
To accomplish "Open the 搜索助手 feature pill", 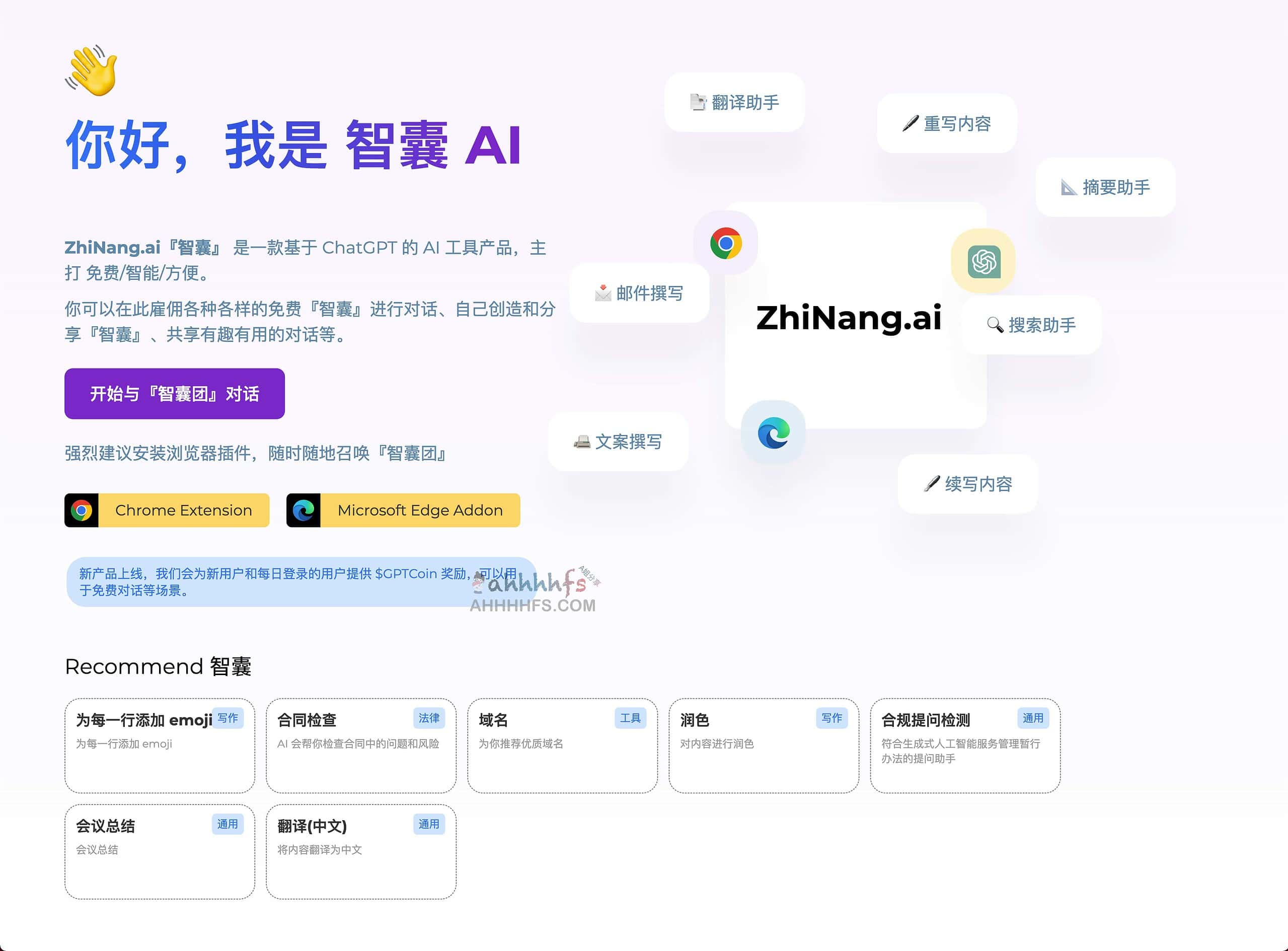I will [1030, 325].
